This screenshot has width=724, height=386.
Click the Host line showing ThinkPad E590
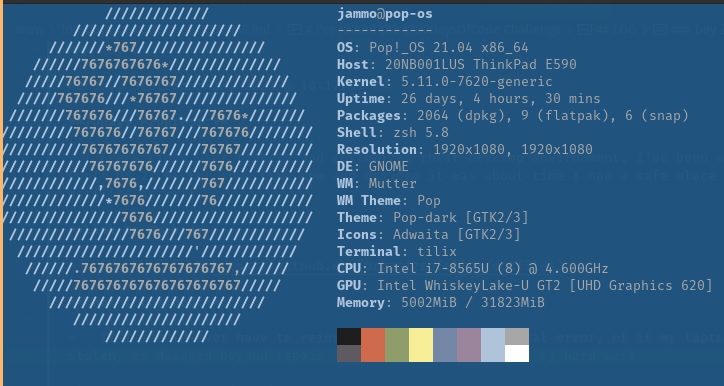(457, 65)
